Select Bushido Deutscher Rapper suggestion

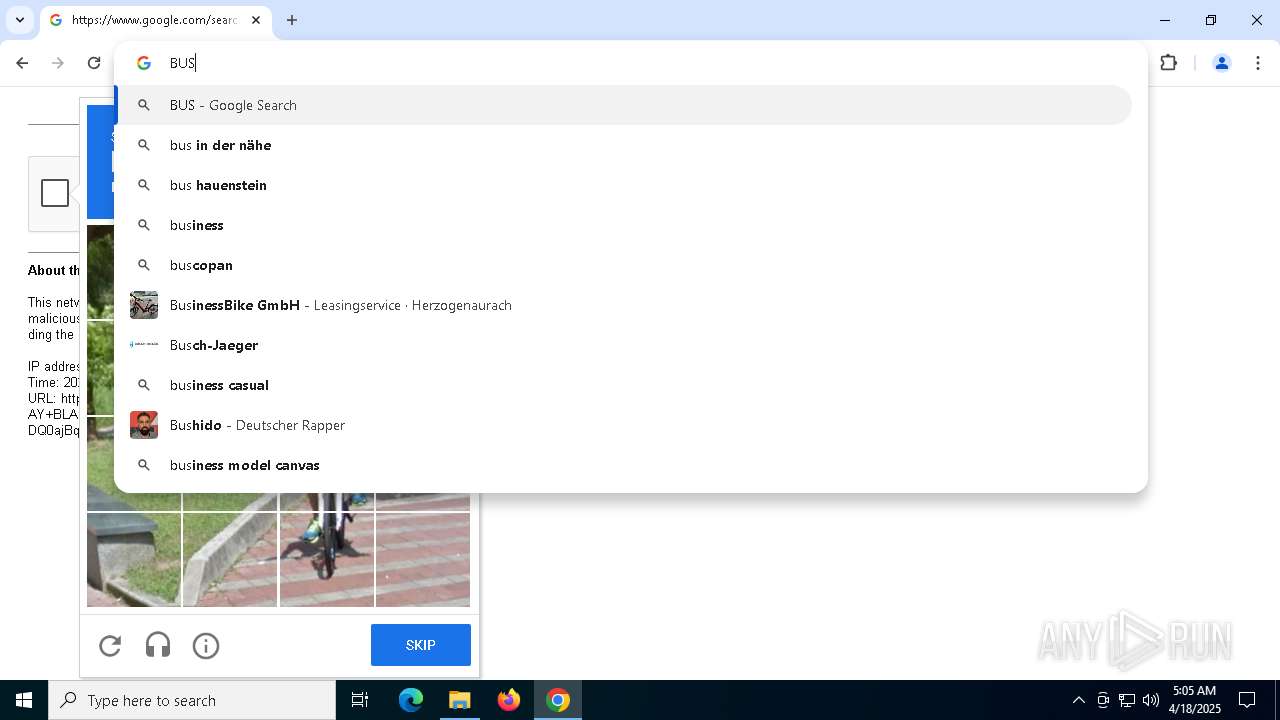624,425
